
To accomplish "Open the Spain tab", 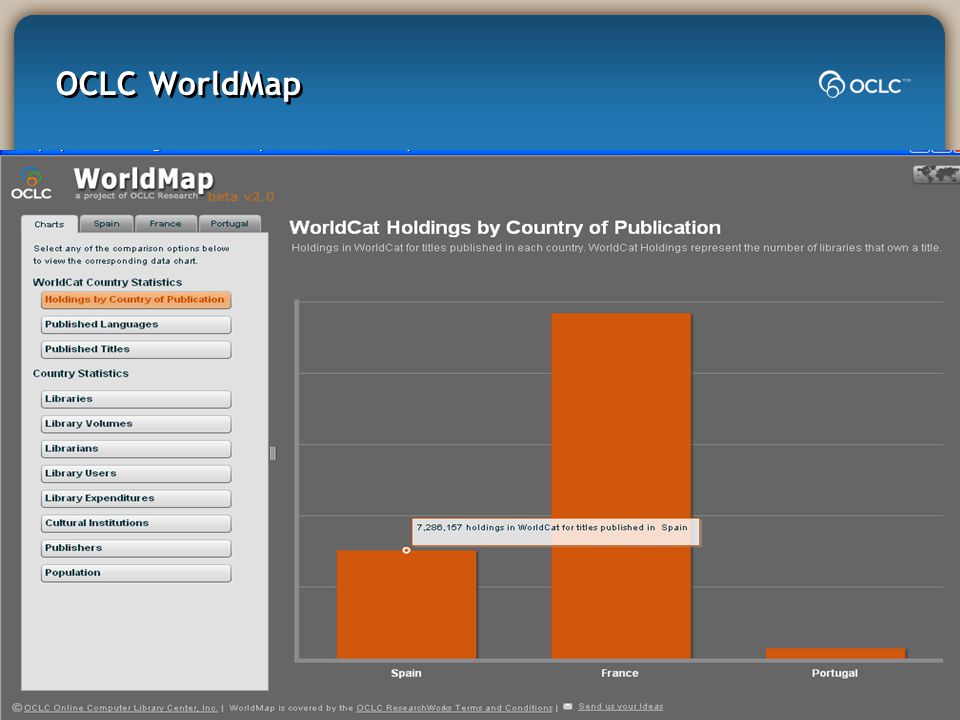I will (x=107, y=223).
